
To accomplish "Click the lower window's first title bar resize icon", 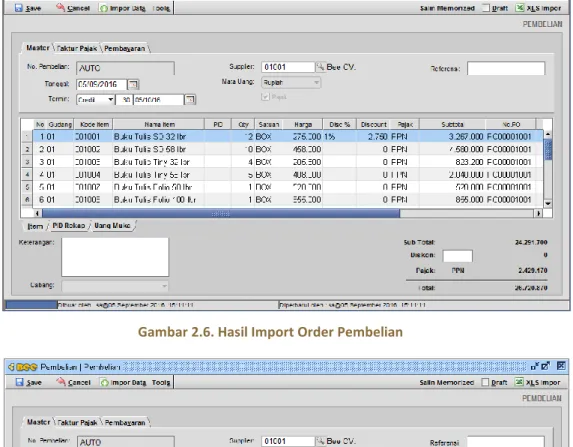I will click(535, 366).
